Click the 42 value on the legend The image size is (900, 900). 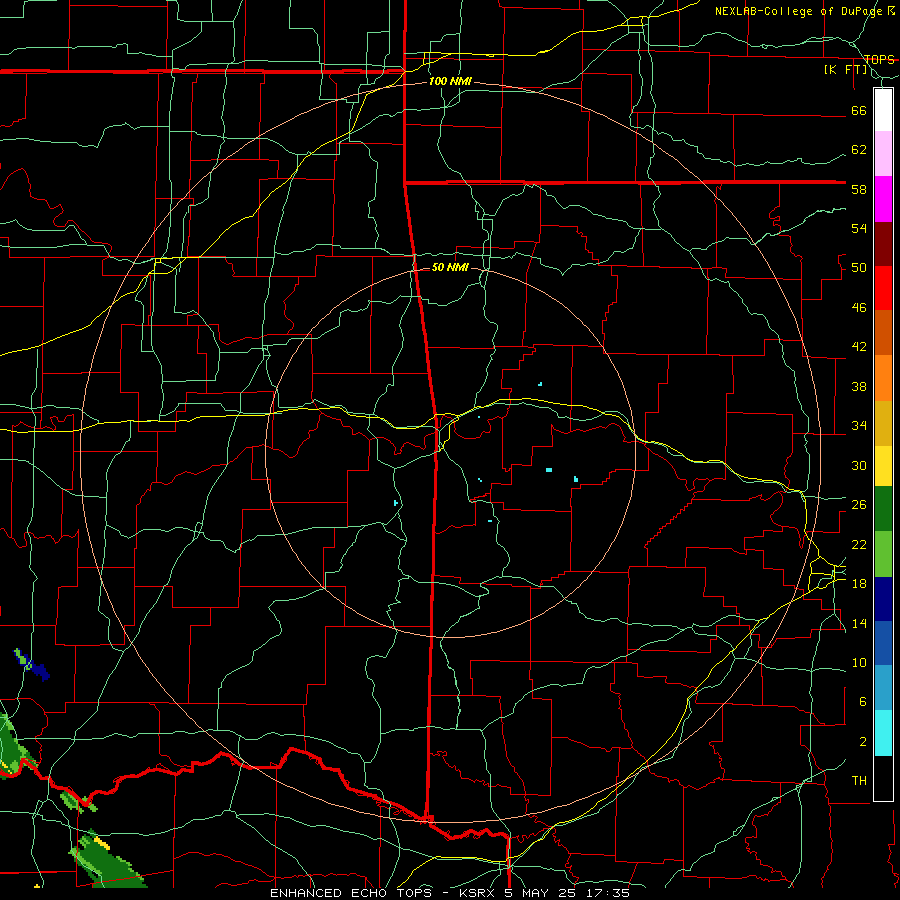[859, 347]
